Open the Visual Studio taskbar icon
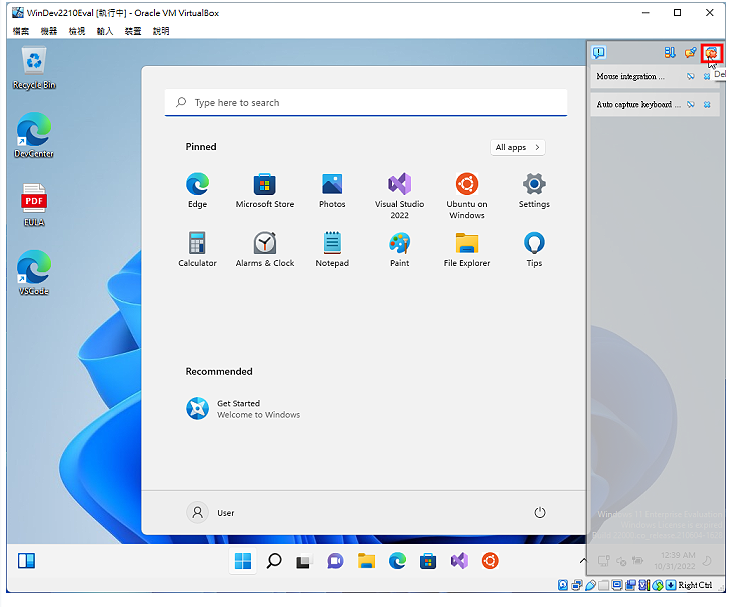The height and width of the screenshot is (607, 741). point(459,561)
